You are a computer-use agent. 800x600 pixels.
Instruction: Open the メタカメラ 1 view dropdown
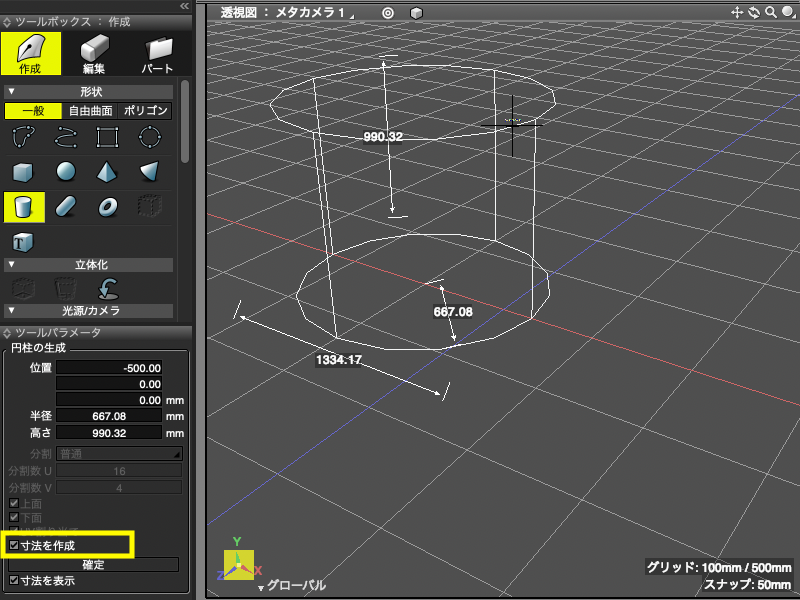coord(313,13)
